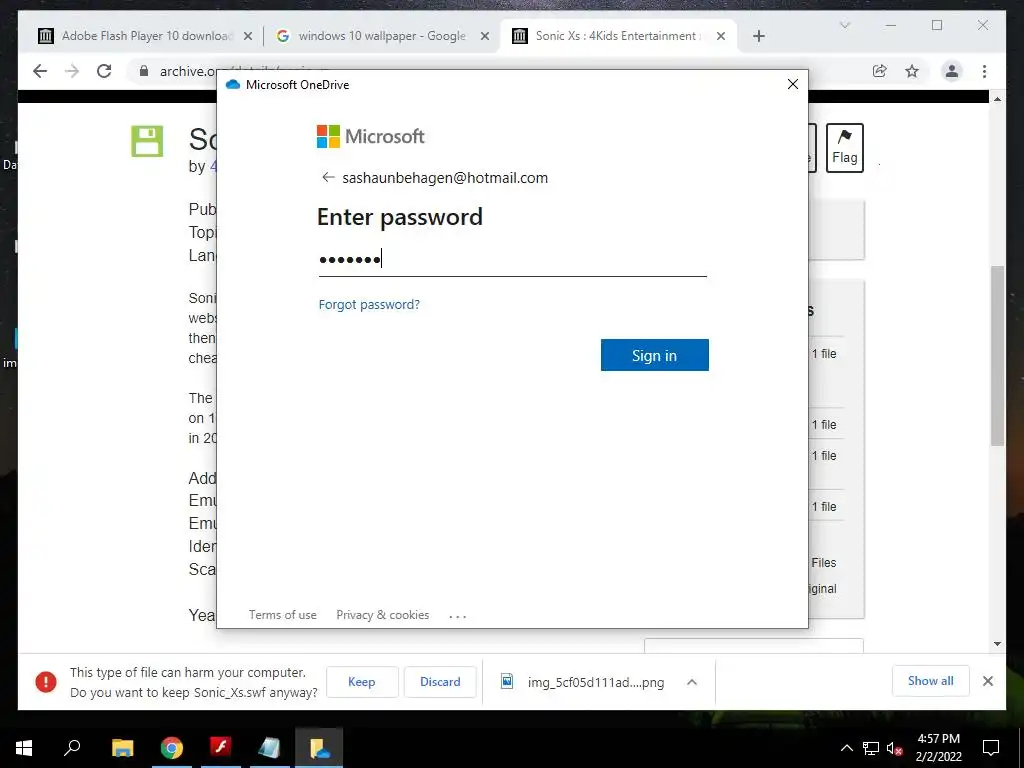The width and height of the screenshot is (1024, 768).
Task: Close the Chrome downloads bar
Action: click(x=988, y=681)
